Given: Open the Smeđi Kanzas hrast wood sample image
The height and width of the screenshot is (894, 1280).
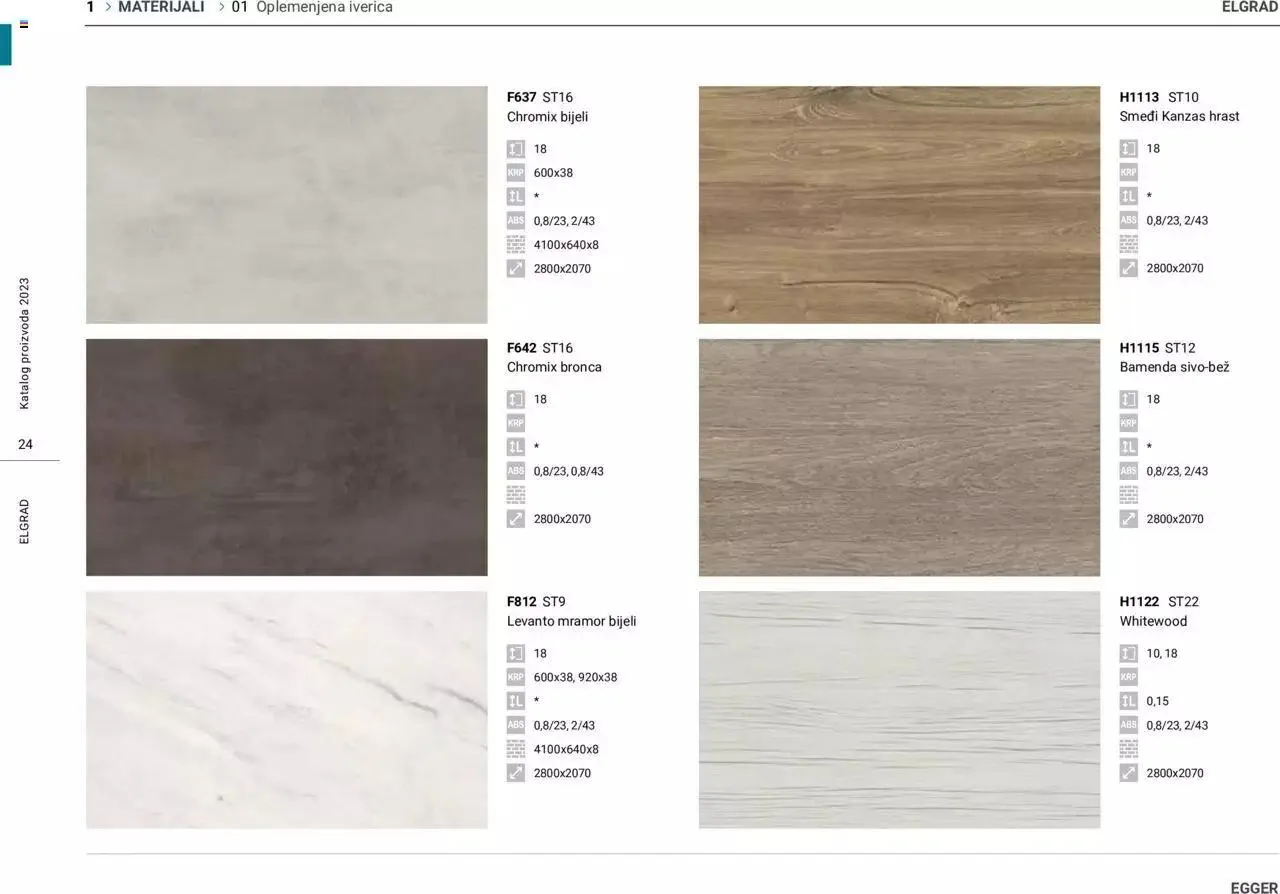Looking at the screenshot, I should tap(899, 204).
